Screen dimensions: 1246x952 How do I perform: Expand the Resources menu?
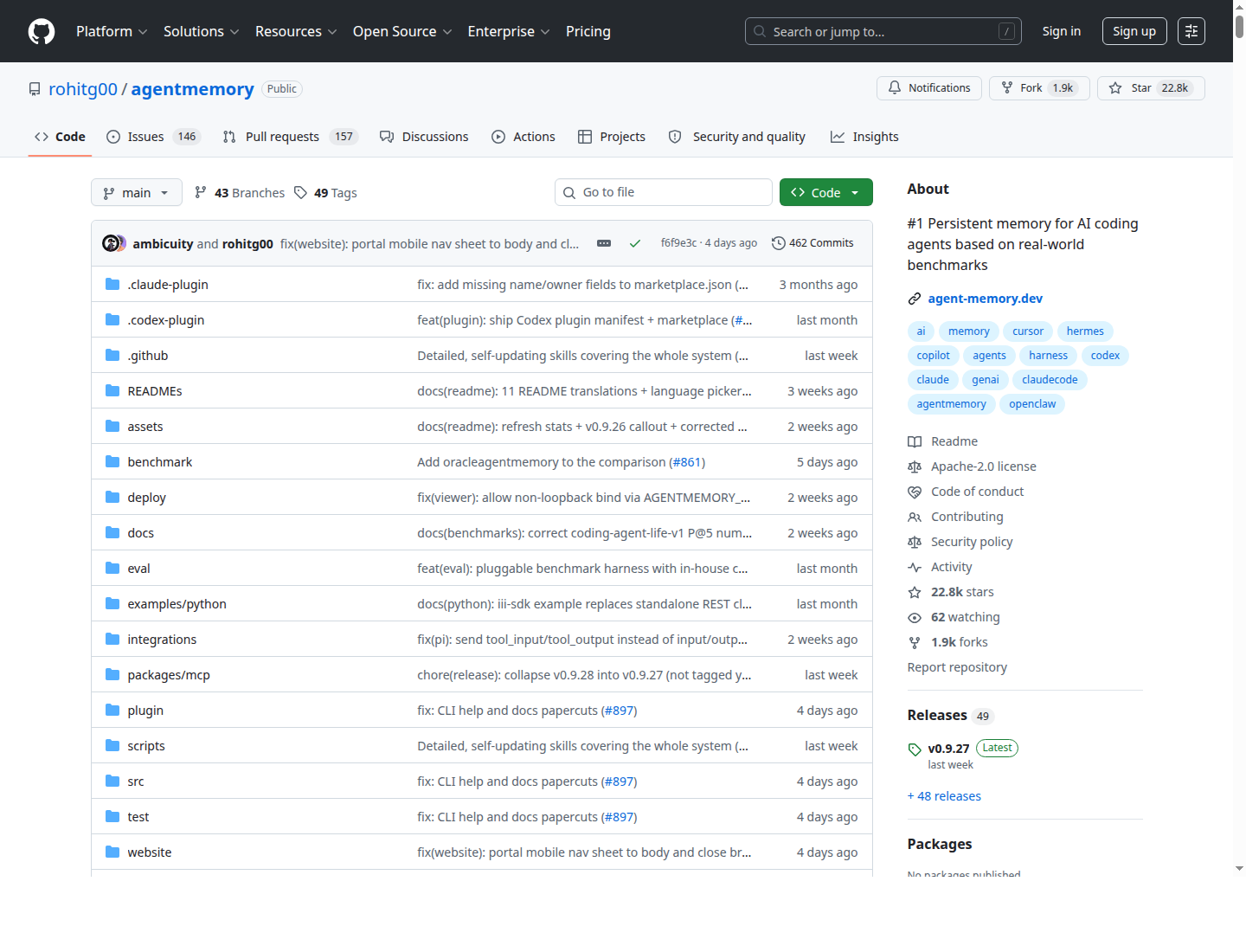point(296,31)
